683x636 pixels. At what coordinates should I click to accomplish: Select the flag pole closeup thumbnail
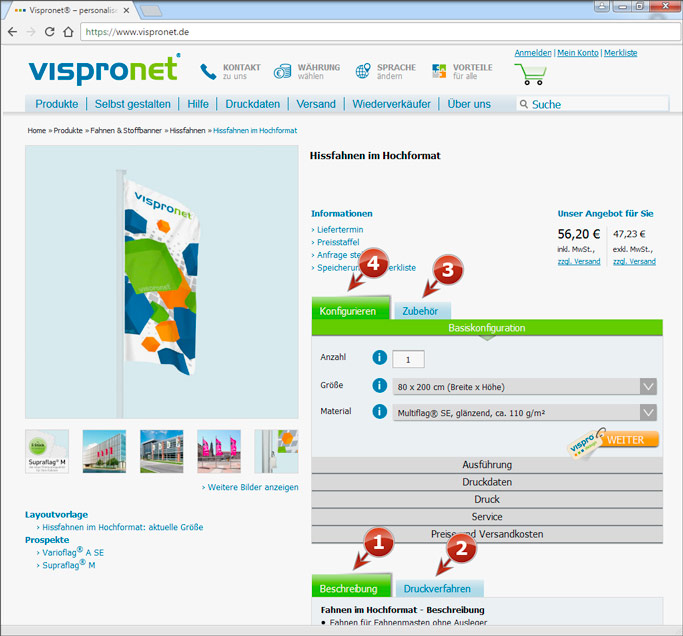276,451
